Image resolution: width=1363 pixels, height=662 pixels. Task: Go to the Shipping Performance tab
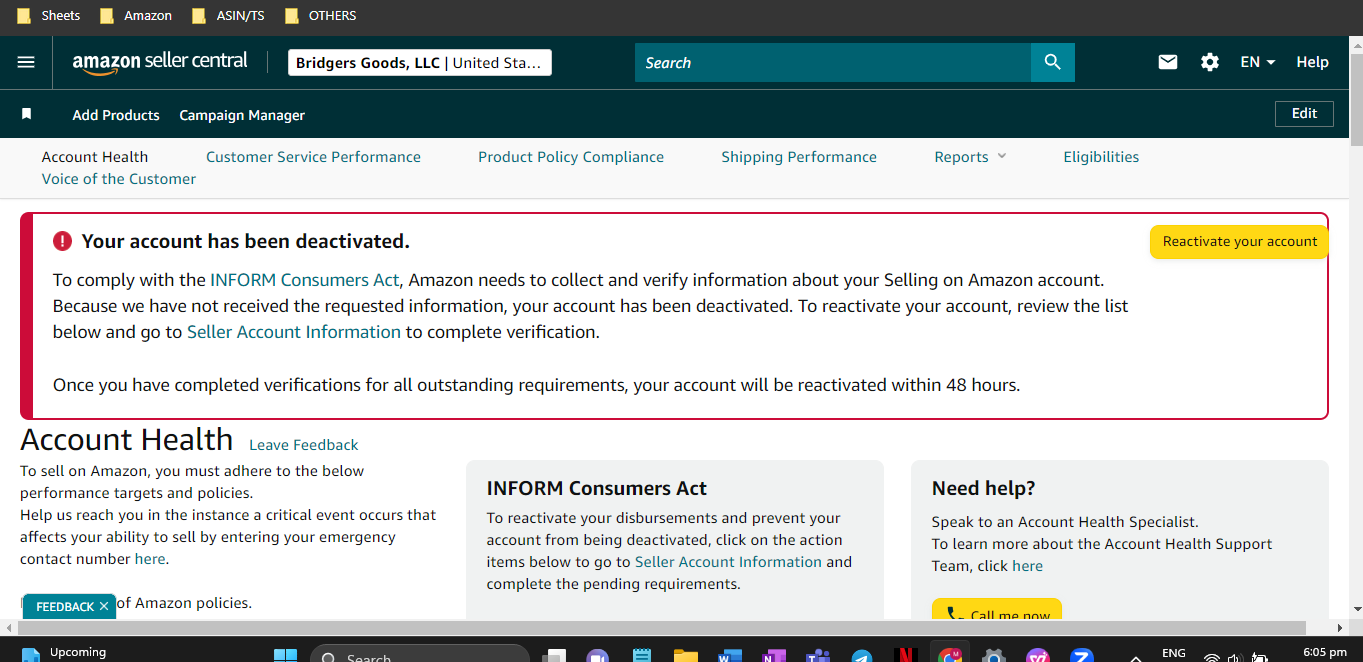[x=799, y=157]
